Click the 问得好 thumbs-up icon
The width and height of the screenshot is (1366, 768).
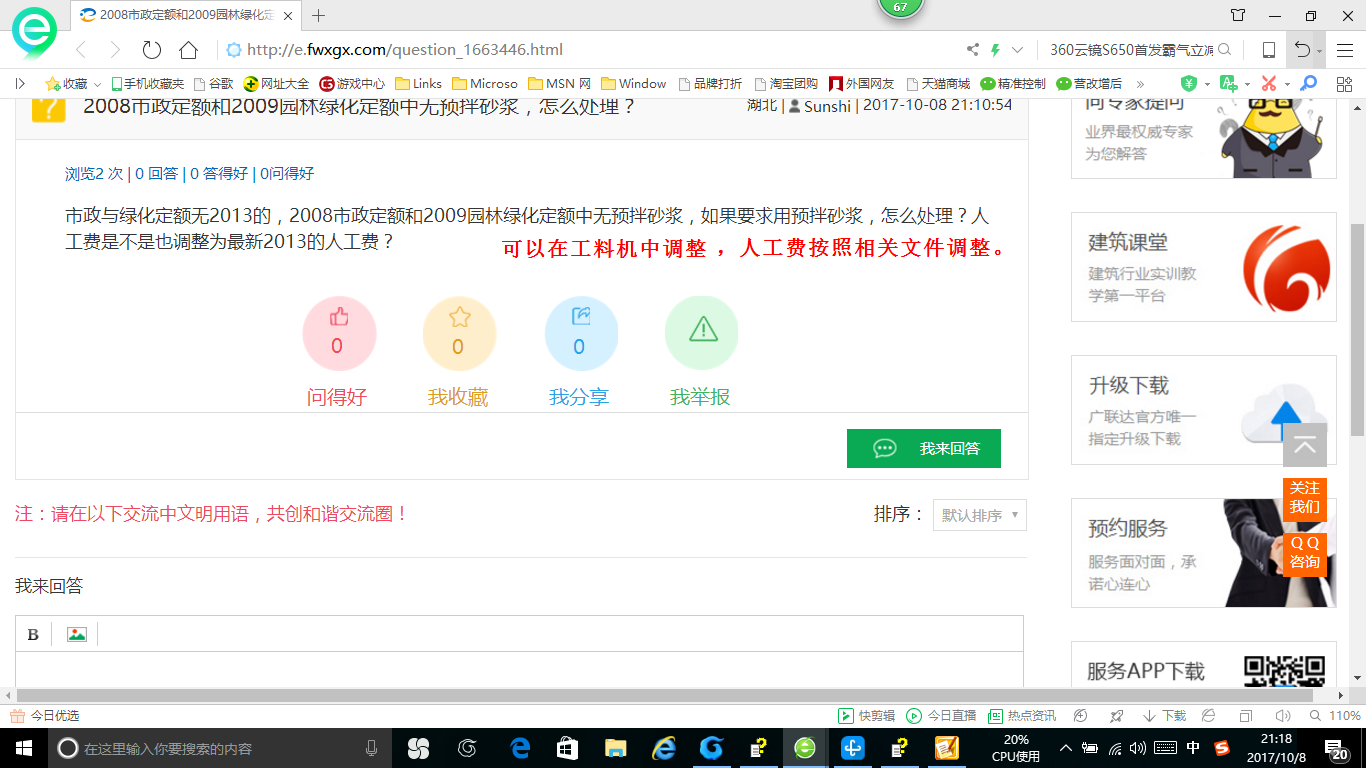click(339, 317)
